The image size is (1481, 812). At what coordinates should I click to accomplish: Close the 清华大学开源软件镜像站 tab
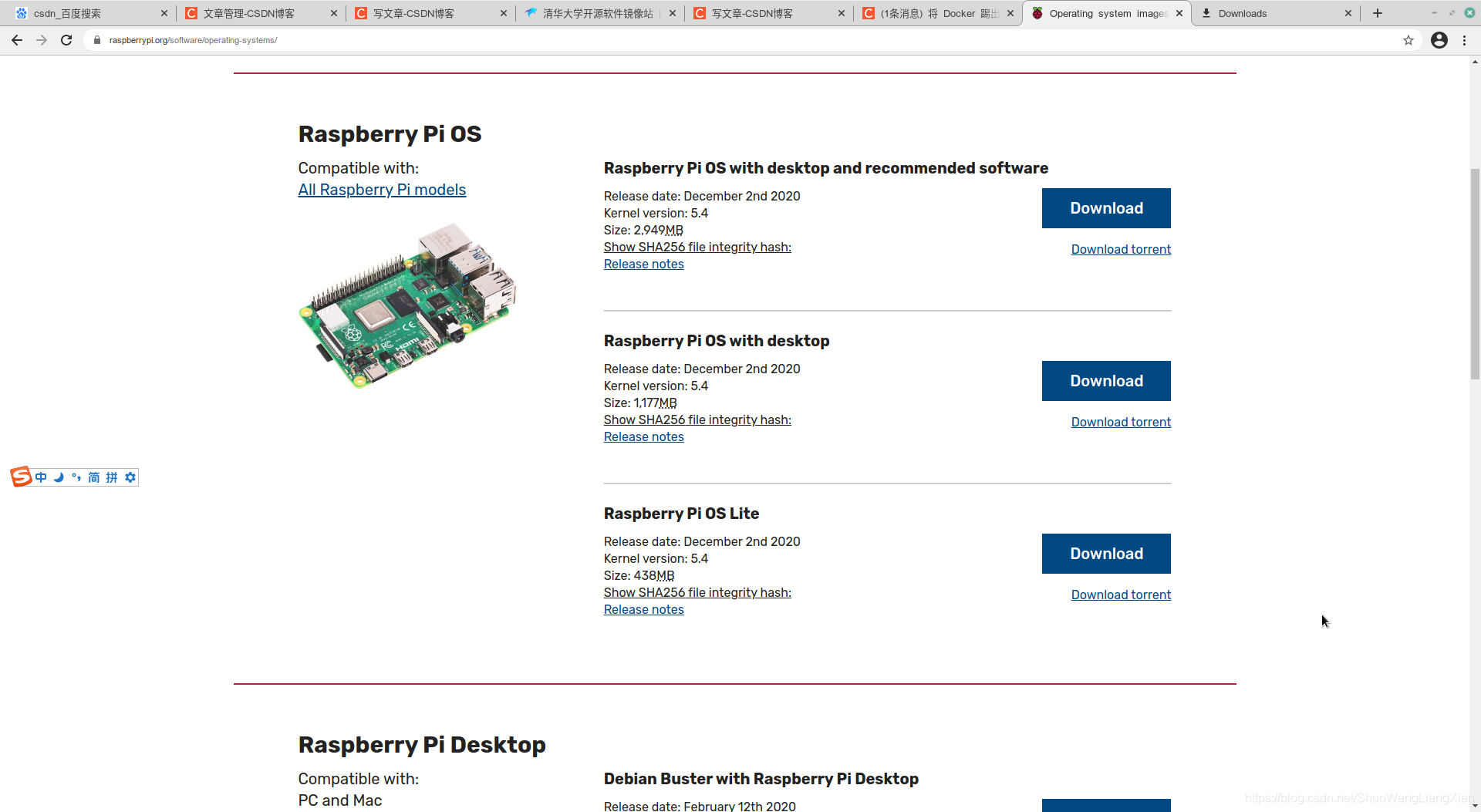673,13
